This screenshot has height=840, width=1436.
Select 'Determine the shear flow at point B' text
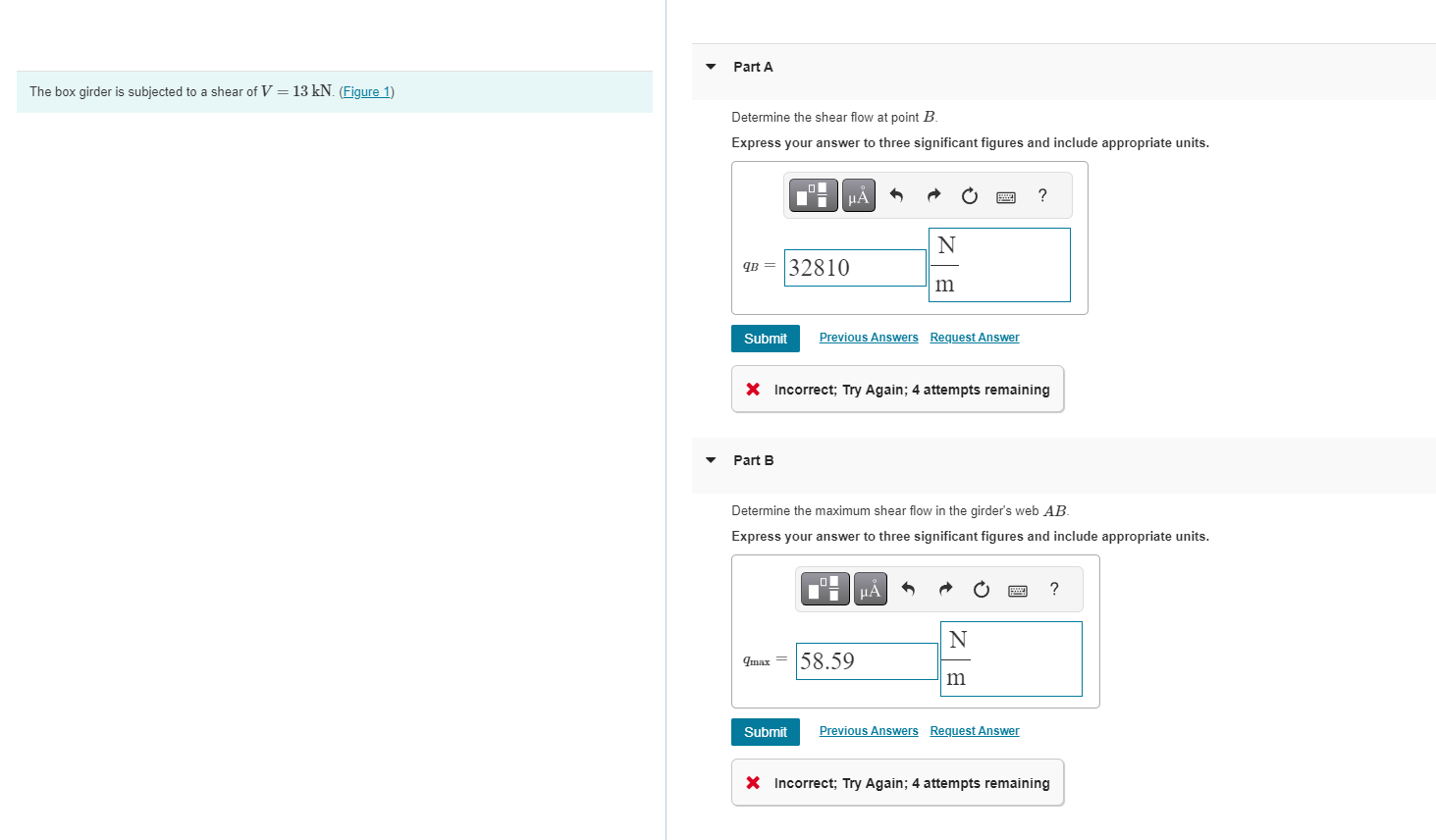click(x=834, y=118)
